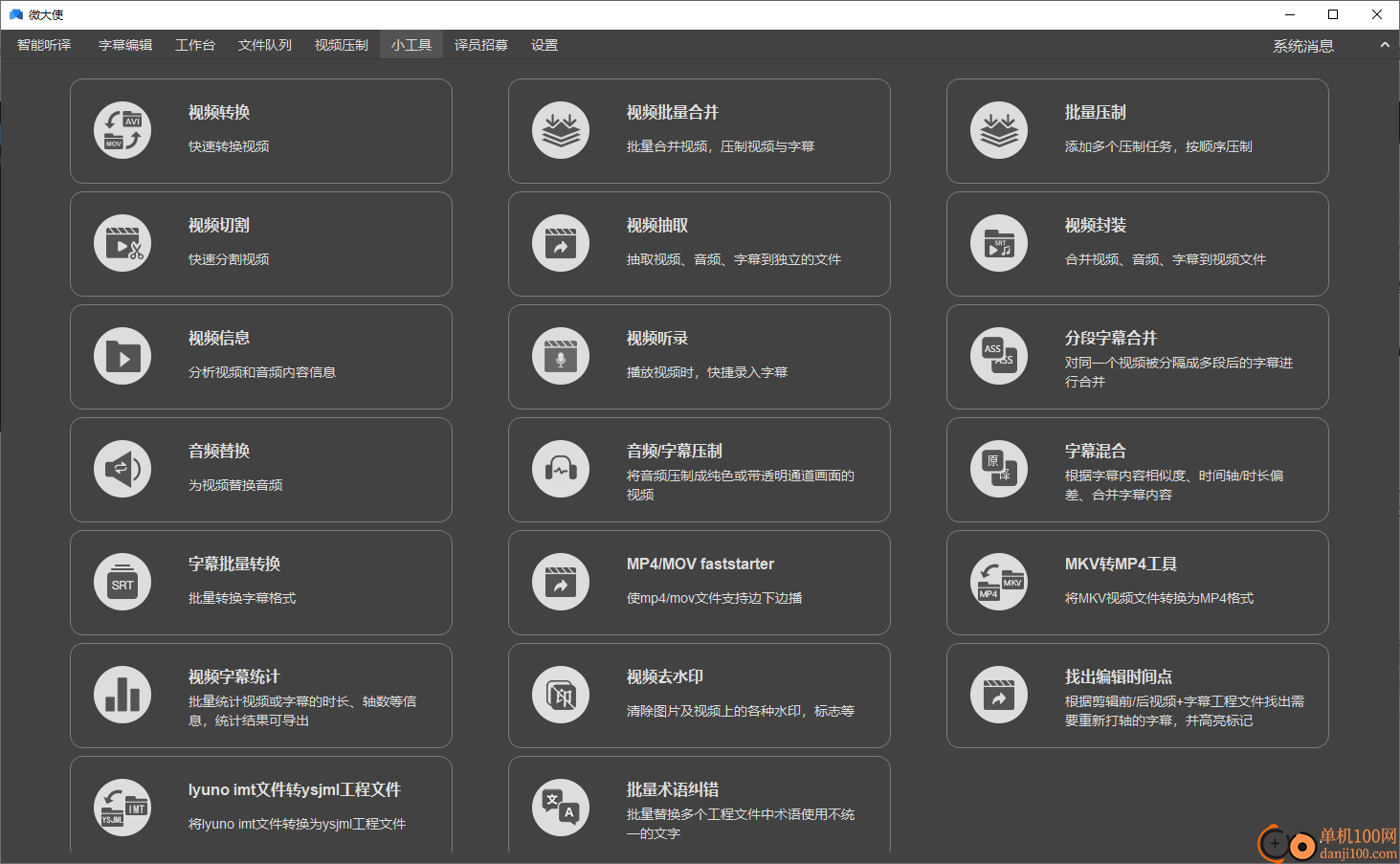
Task: Switch to the 智能听译 tab
Action: click(x=44, y=45)
